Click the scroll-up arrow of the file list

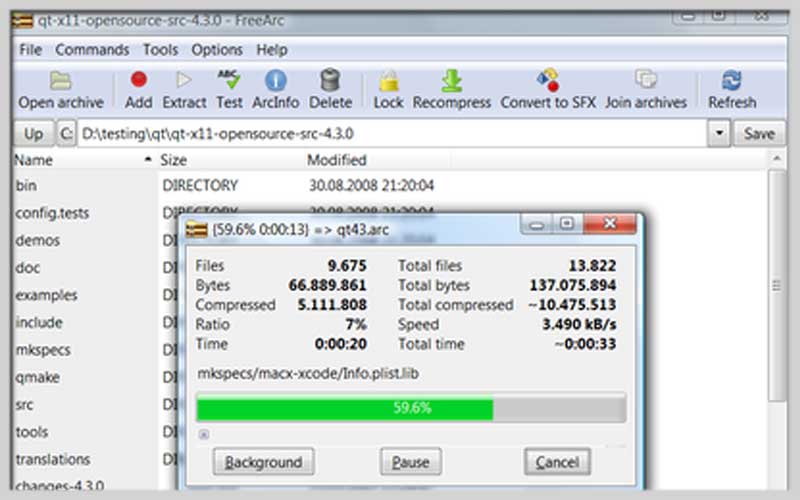click(777, 159)
